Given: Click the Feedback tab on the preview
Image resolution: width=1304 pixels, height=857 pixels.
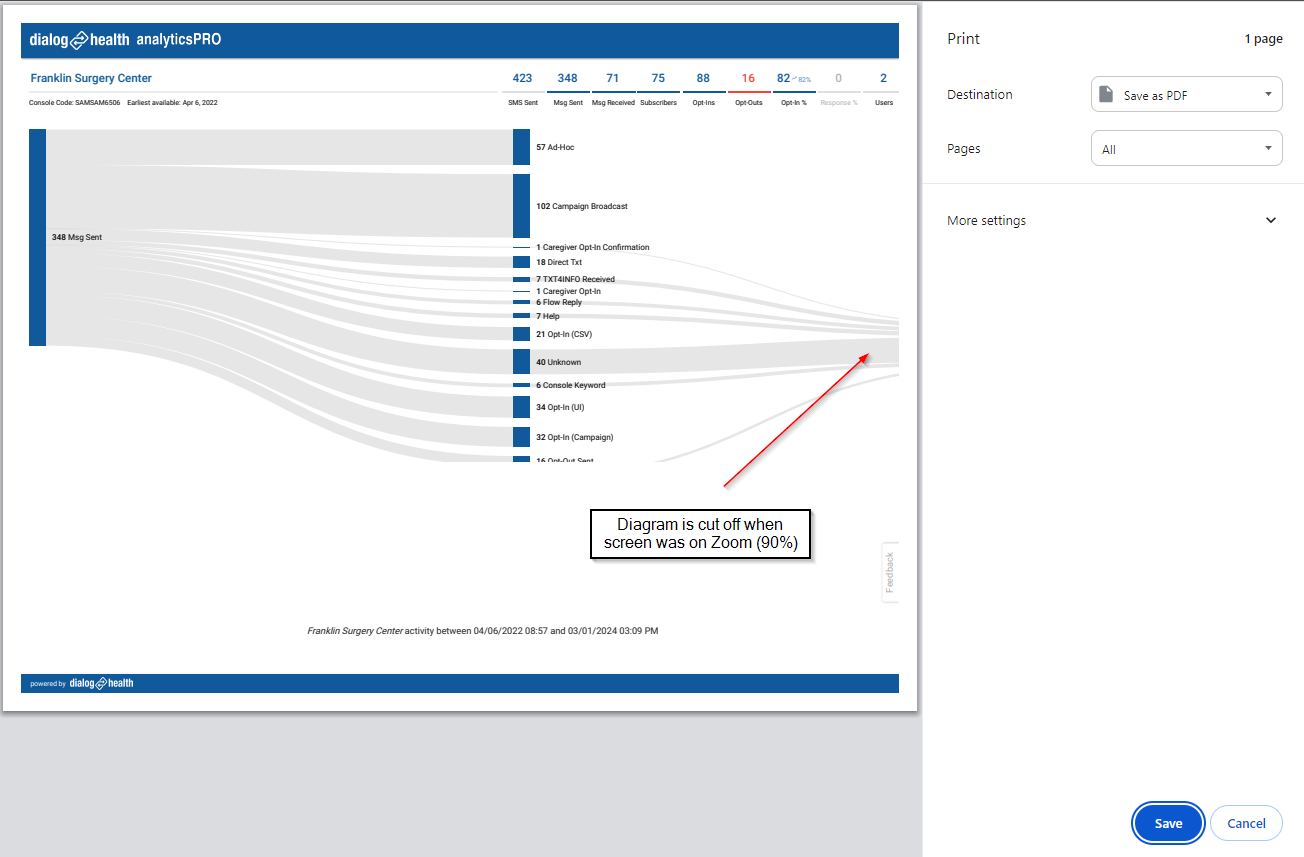Looking at the screenshot, I should coord(890,572).
